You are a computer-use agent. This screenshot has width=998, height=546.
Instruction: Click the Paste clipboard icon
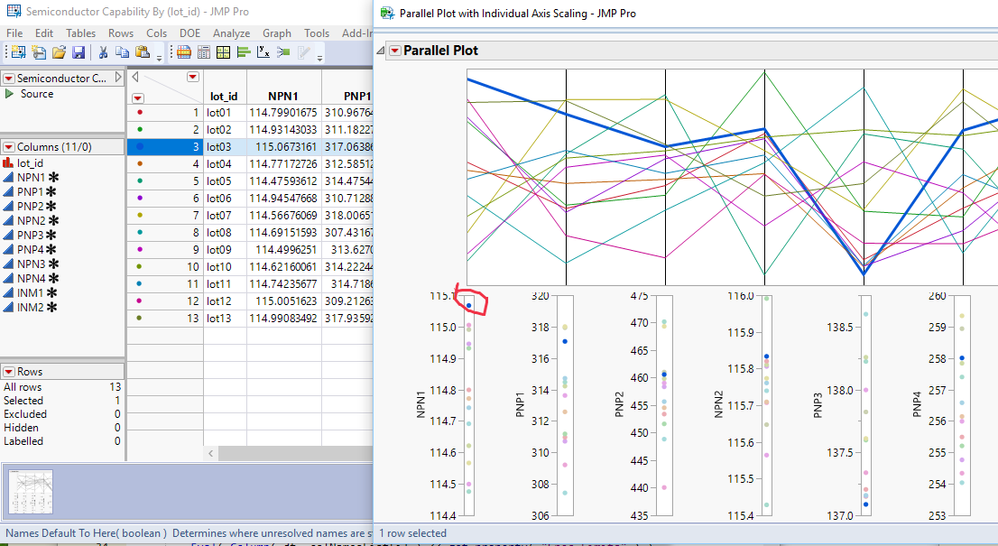click(x=140, y=52)
